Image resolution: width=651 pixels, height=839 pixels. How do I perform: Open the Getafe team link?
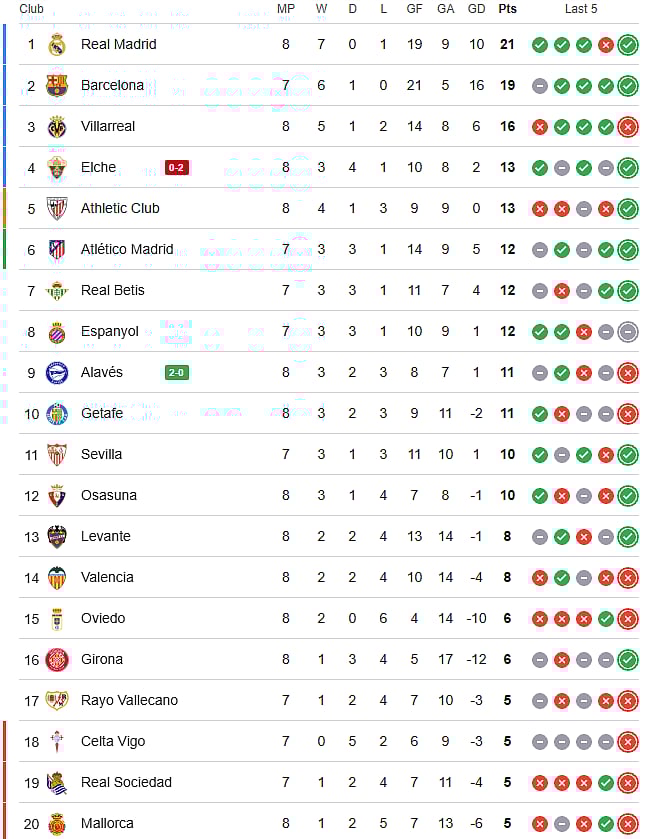(x=102, y=413)
